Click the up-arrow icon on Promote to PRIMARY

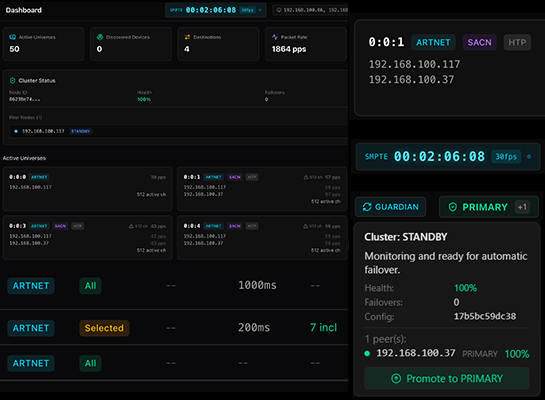396,378
